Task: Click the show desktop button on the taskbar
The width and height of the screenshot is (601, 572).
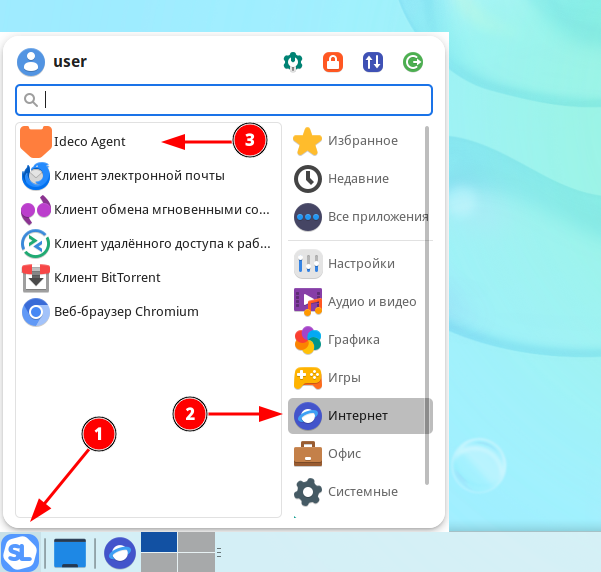Action: 71,552
